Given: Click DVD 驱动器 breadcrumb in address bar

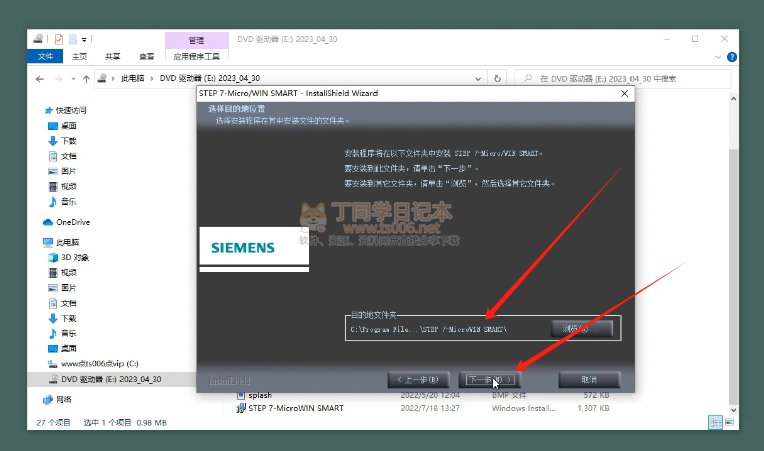Looking at the screenshot, I should 210,78.
